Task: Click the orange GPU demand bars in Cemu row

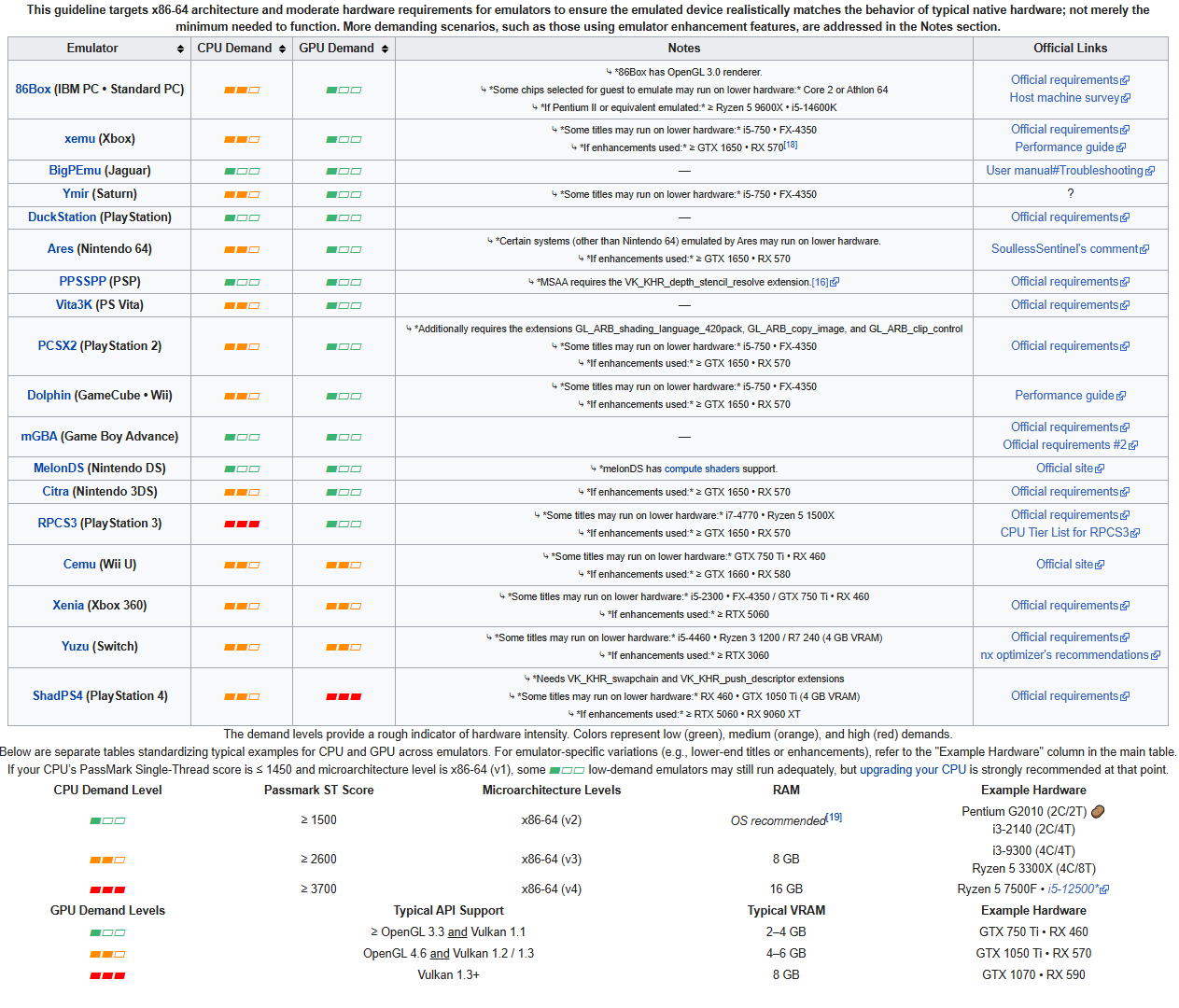Action: point(344,565)
